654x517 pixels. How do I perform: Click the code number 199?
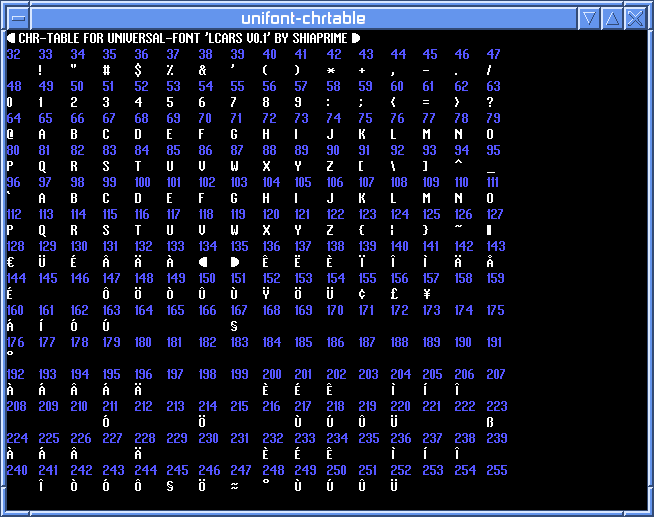[239, 374]
